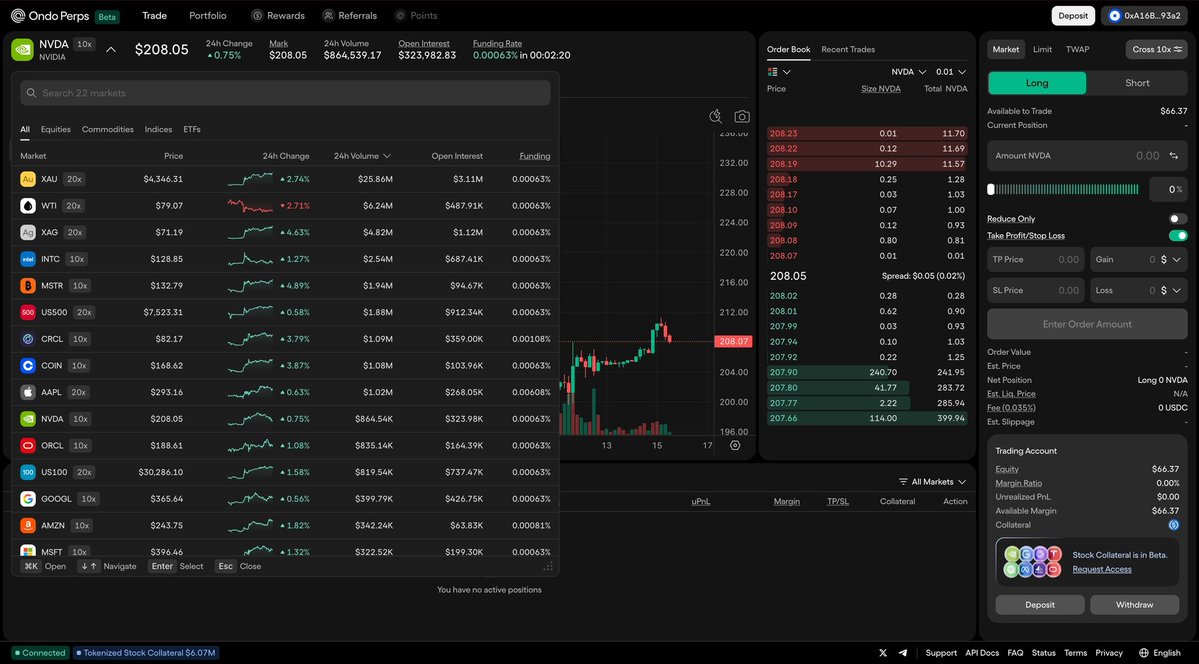Click the US100 index icon
The width and height of the screenshot is (1199, 664).
click(x=28, y=472)
